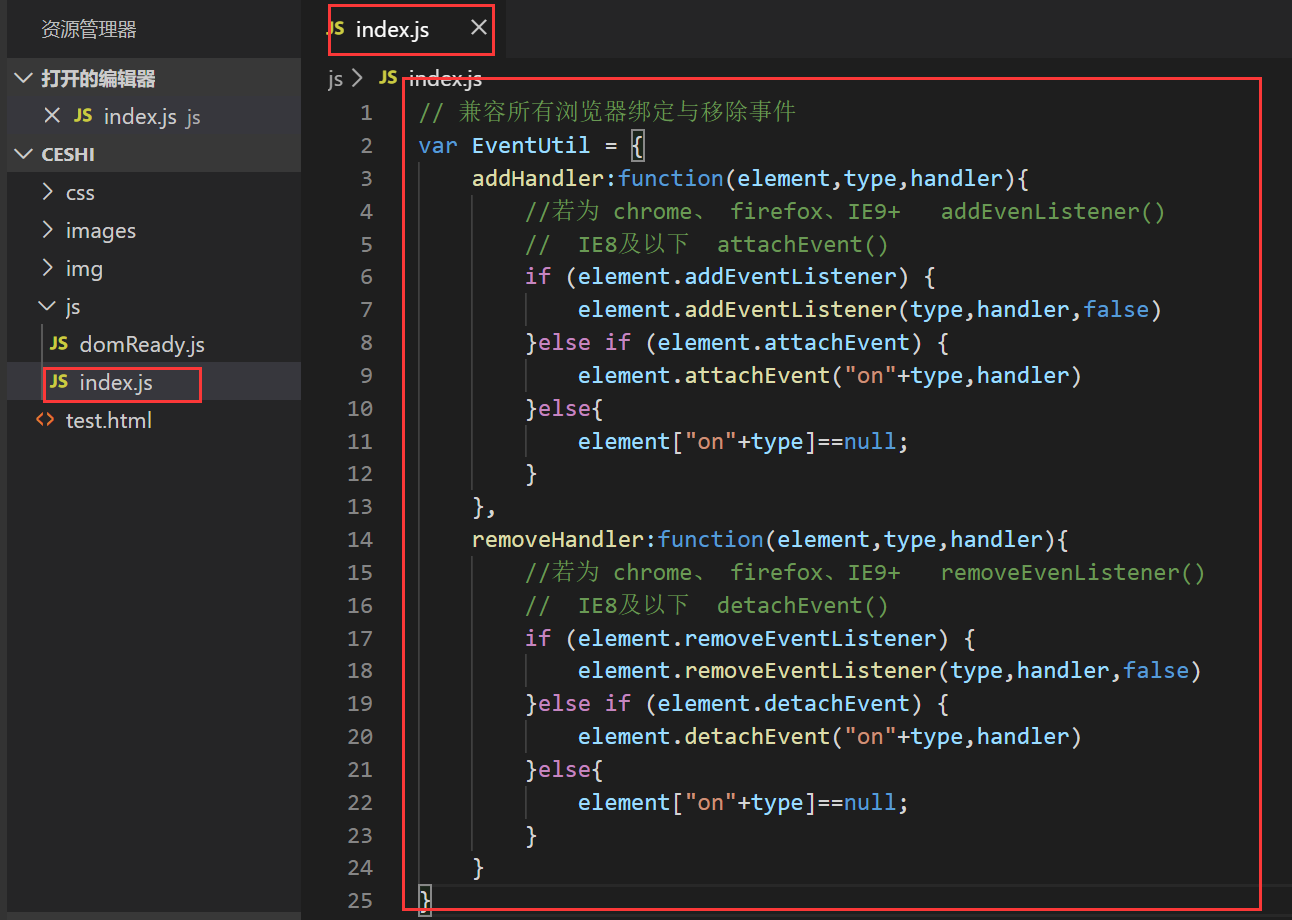The image size is (1292, 920).
Task: Click the js breadcrumb segment
Action: click(x=336, y=79)
